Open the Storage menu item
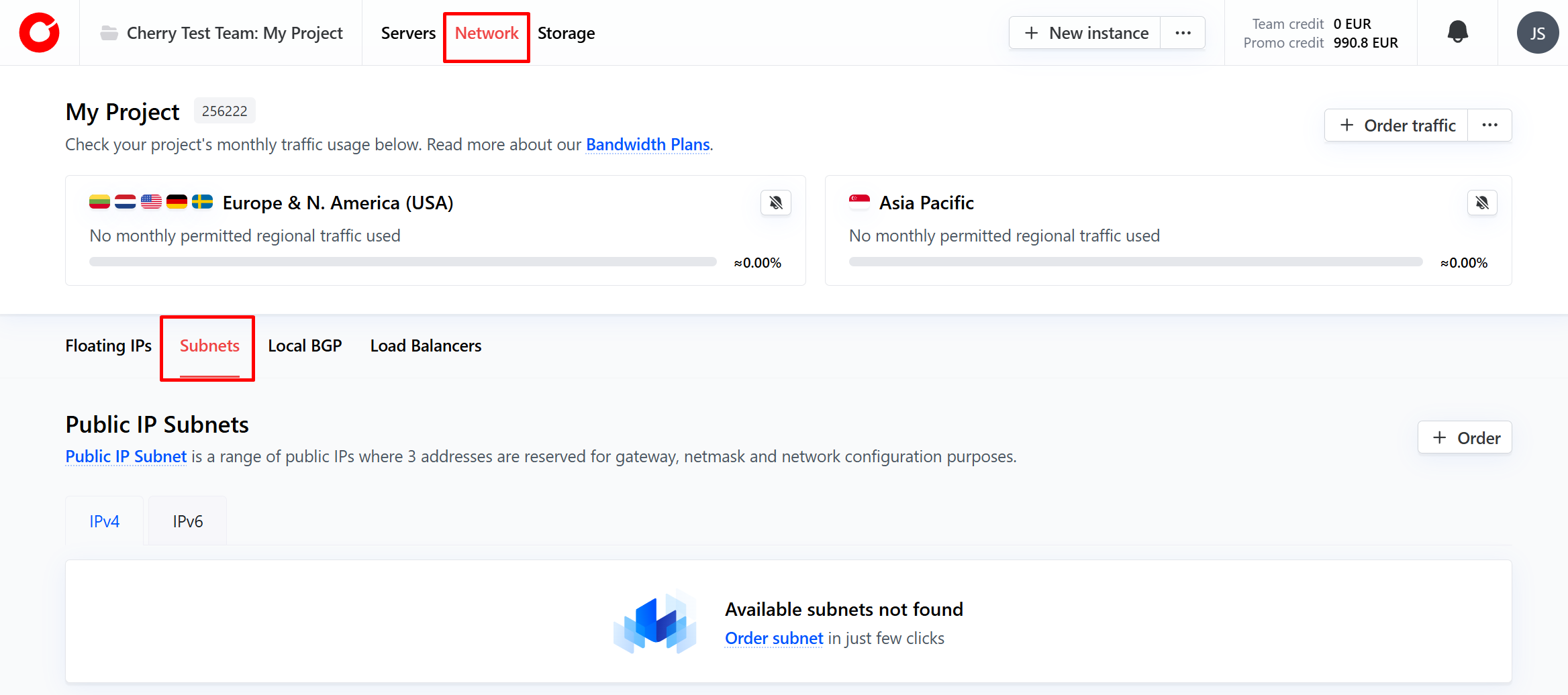The height and width of the screenshot is (695, 1568). pyautogui.click(x=566, y=33)
